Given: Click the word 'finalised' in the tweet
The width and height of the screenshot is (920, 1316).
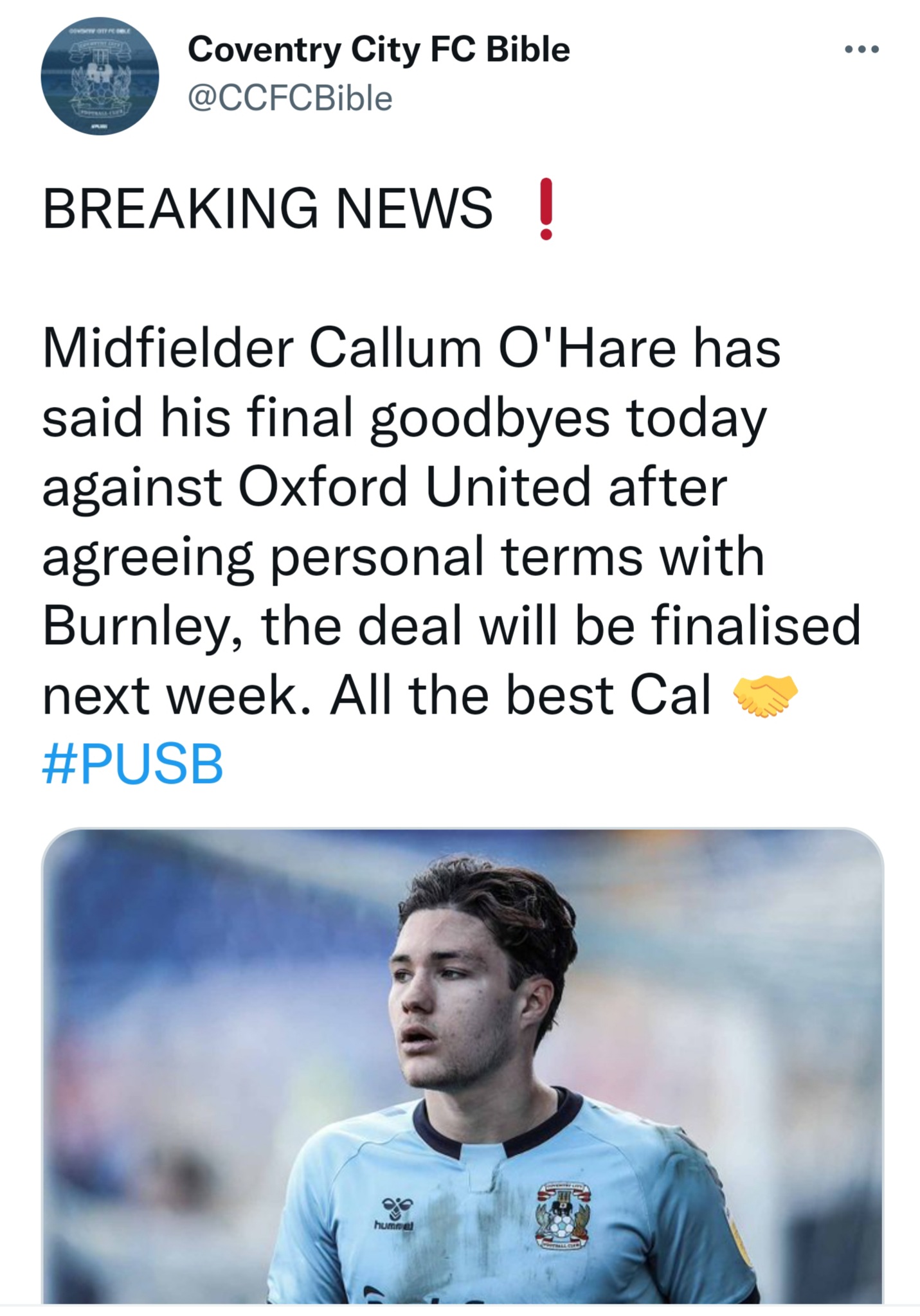Looking at the screenshot, I should point(756,627).
